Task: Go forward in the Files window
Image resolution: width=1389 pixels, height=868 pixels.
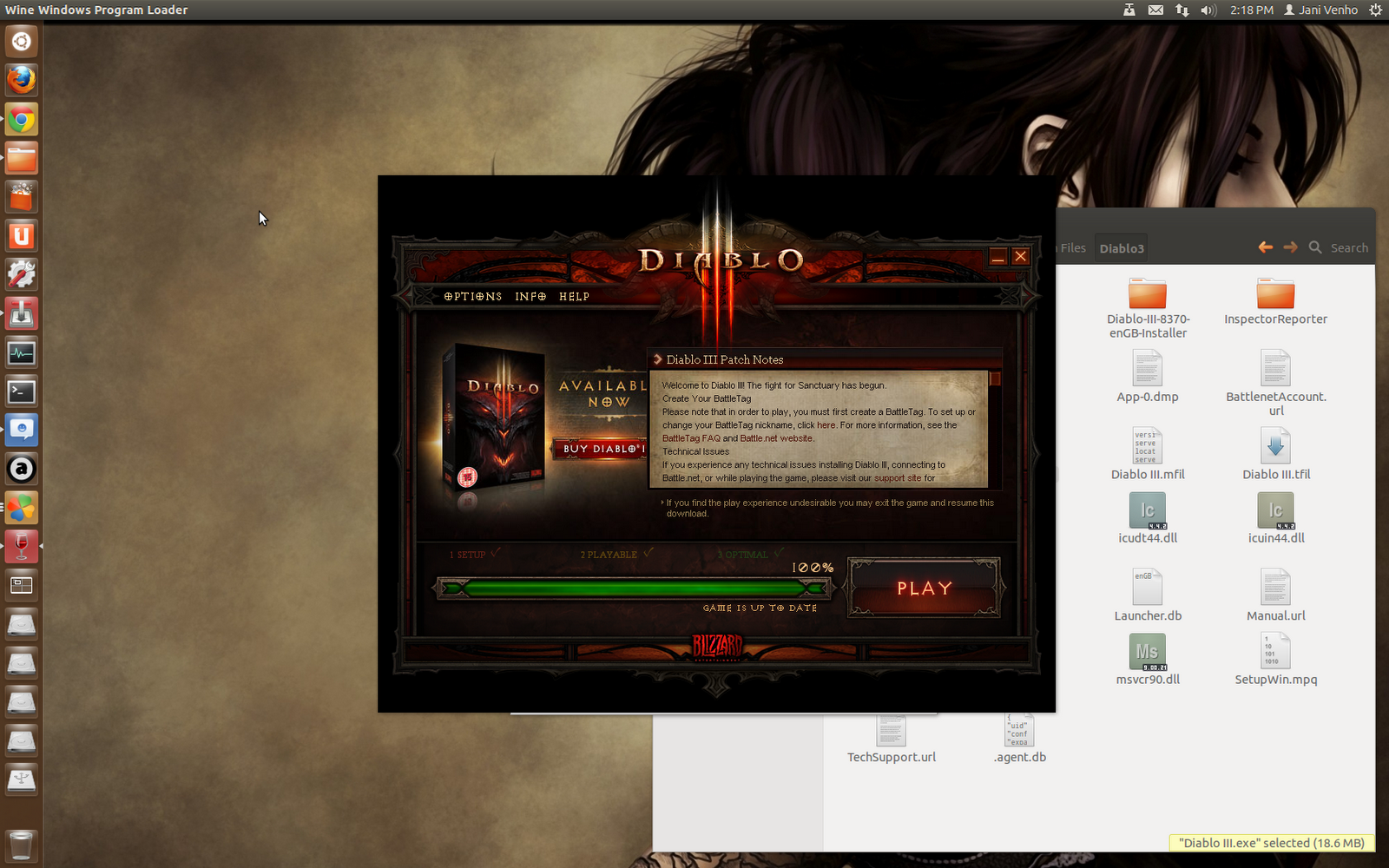Action: click(x=1291, y=247)
